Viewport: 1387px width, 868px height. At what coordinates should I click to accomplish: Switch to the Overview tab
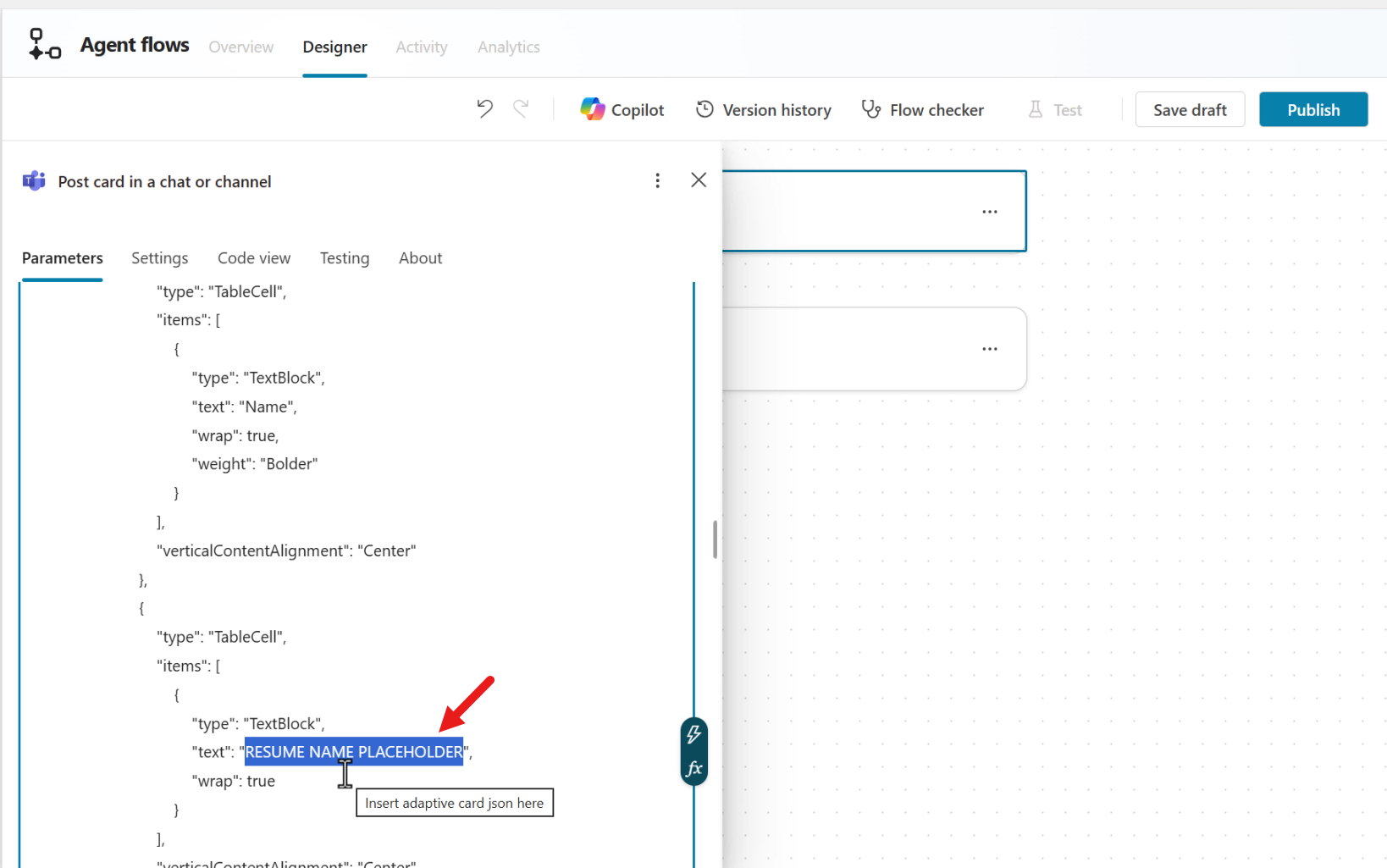[x=241, y=47]
